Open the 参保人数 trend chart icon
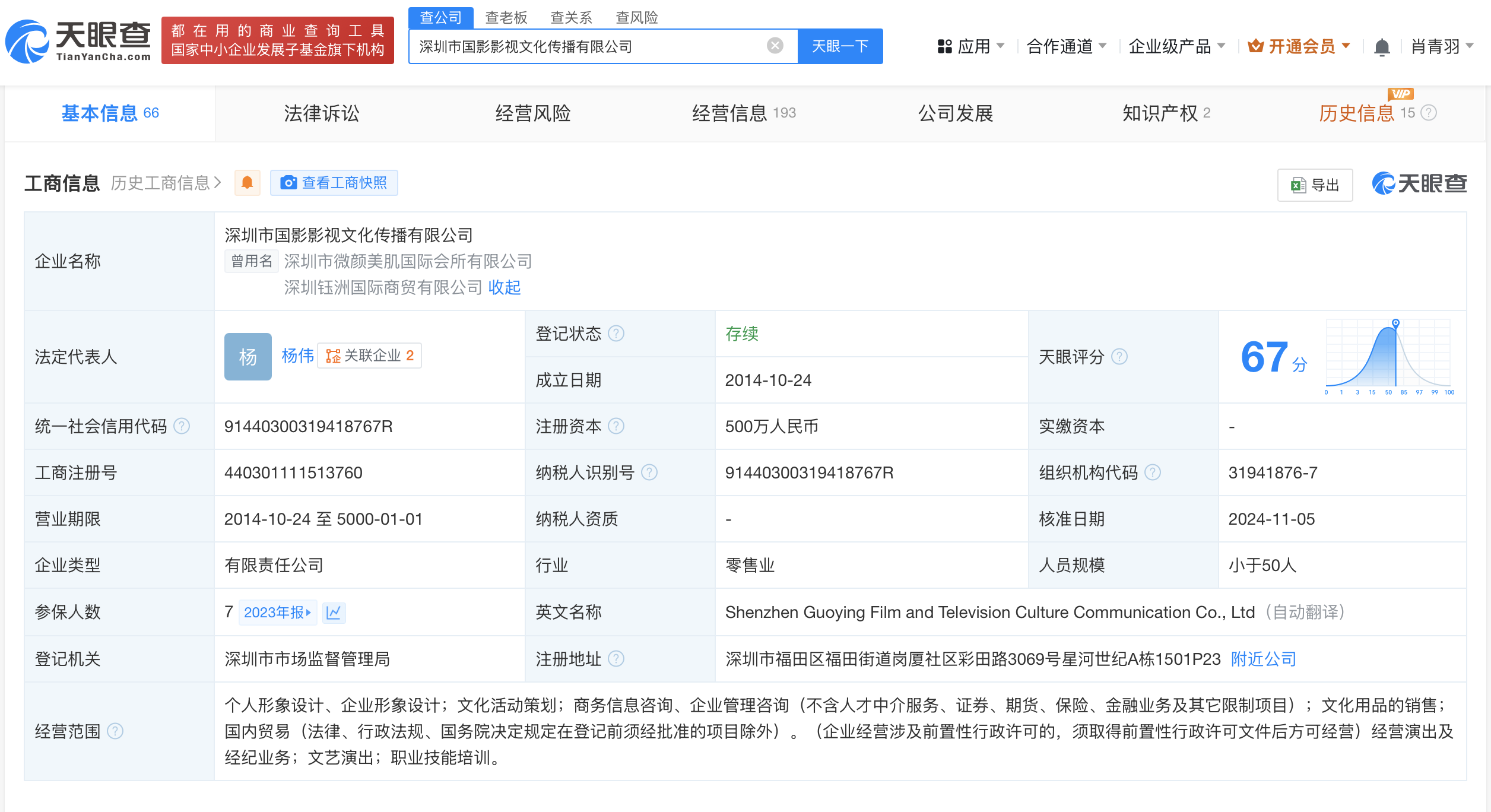1491x812 pixels. coord(334,613)
